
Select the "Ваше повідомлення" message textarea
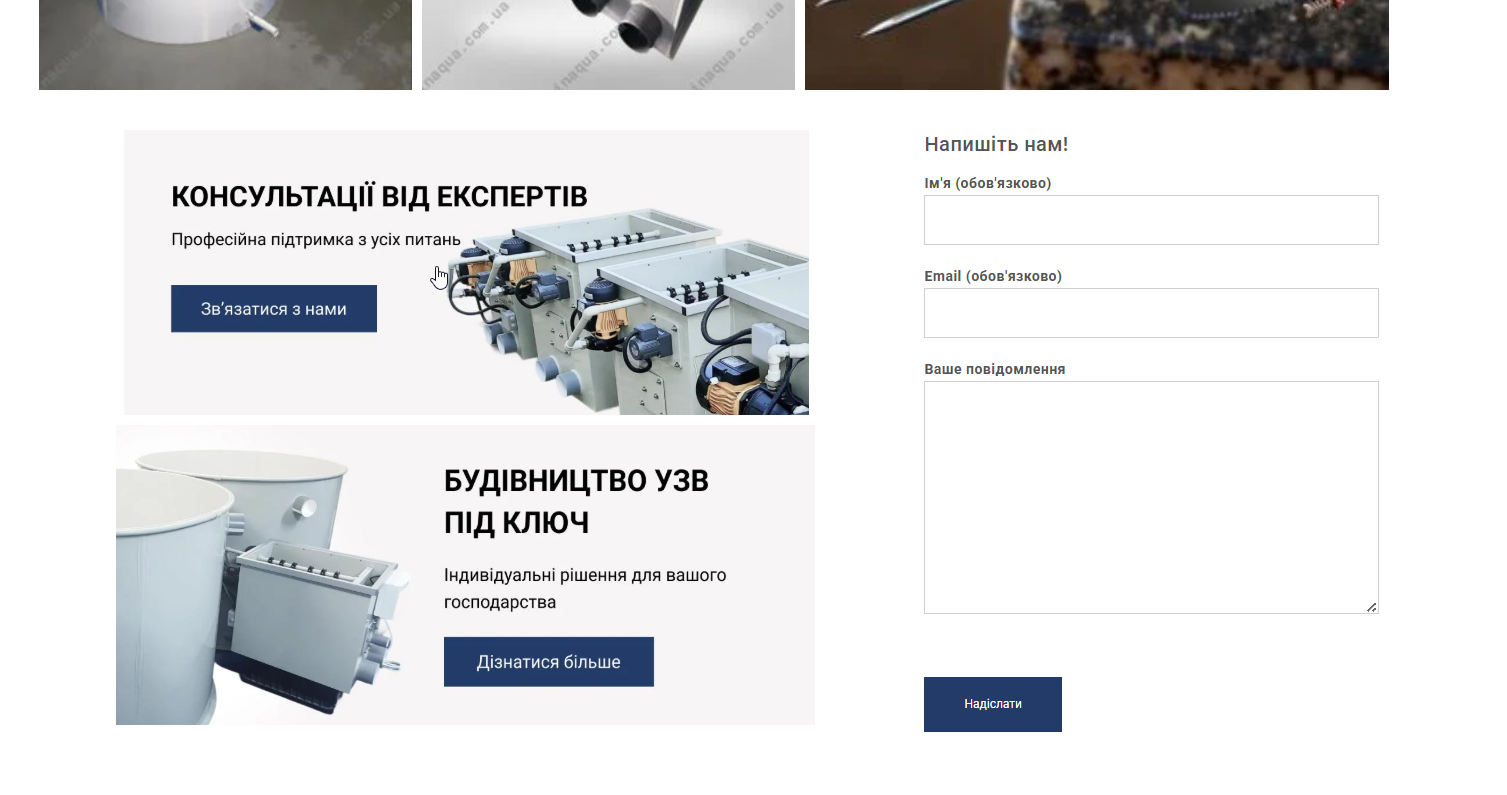click(1151, 497)
